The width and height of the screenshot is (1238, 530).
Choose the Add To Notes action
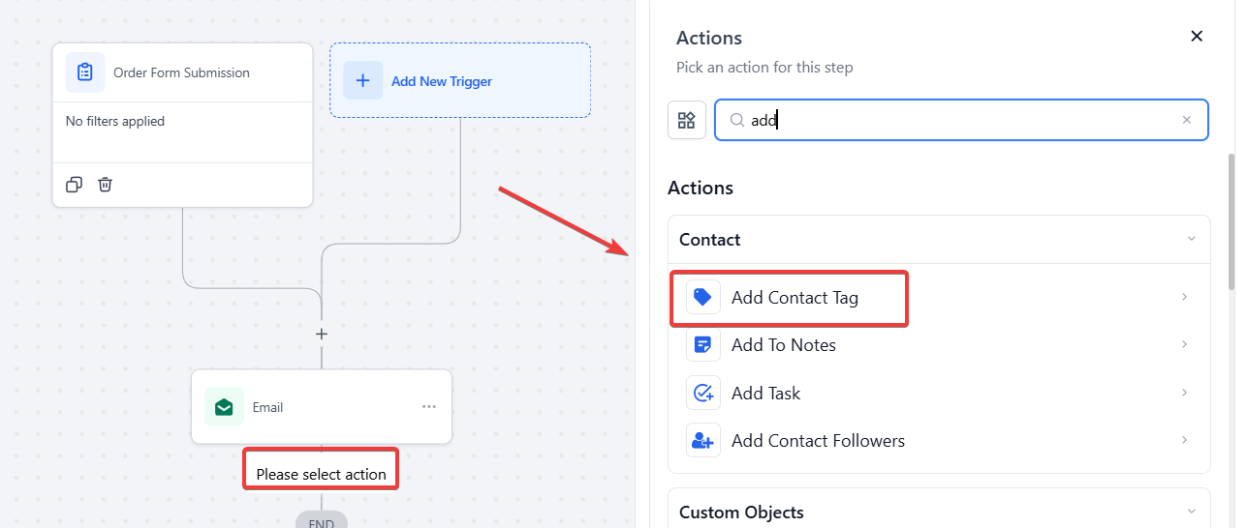[783, 345]
